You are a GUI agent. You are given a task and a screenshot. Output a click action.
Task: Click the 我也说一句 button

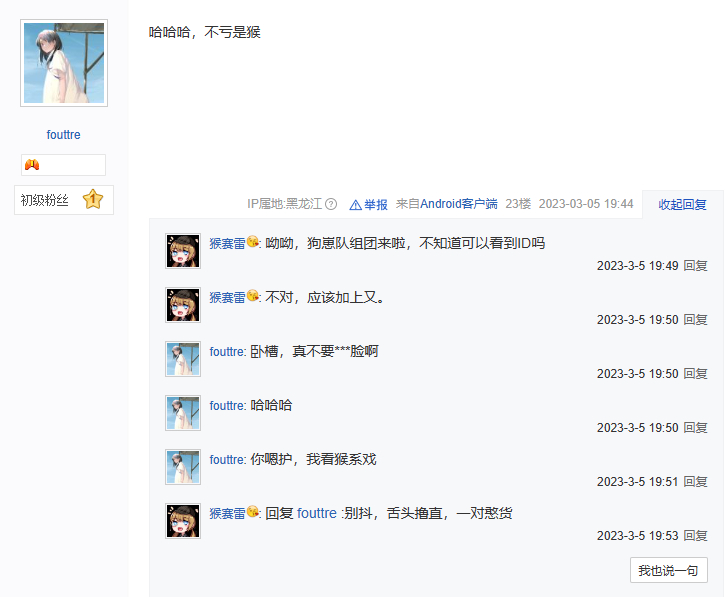click(x=669, y=570)
